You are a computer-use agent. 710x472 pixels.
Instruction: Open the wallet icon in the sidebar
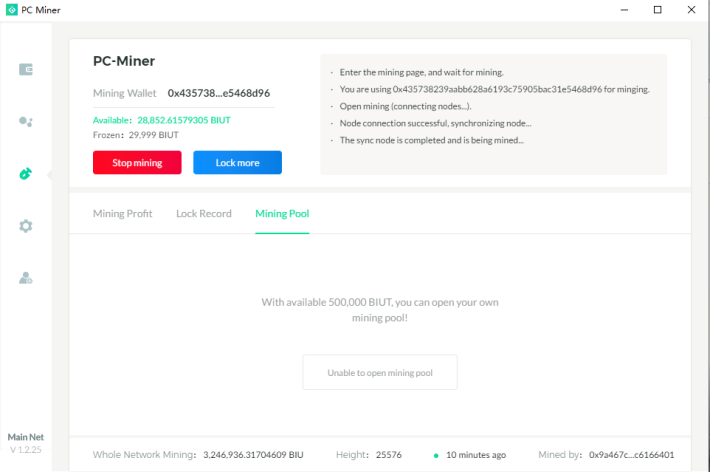26,69
